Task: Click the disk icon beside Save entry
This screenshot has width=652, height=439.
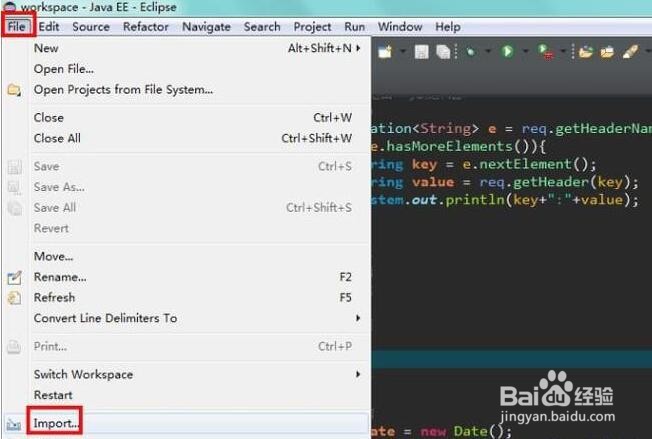Action: tap(15, 167)
